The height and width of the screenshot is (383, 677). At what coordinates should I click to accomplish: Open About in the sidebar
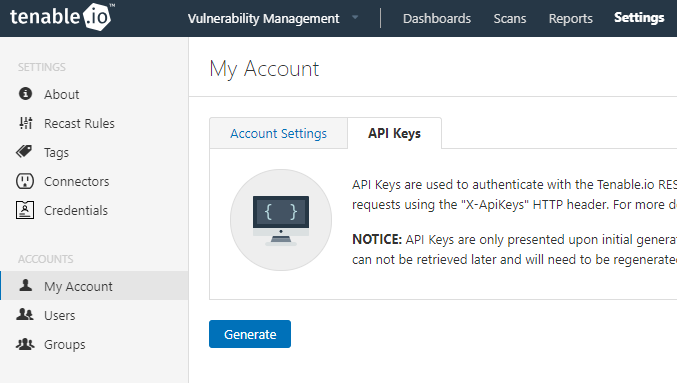tap(62, 94)
